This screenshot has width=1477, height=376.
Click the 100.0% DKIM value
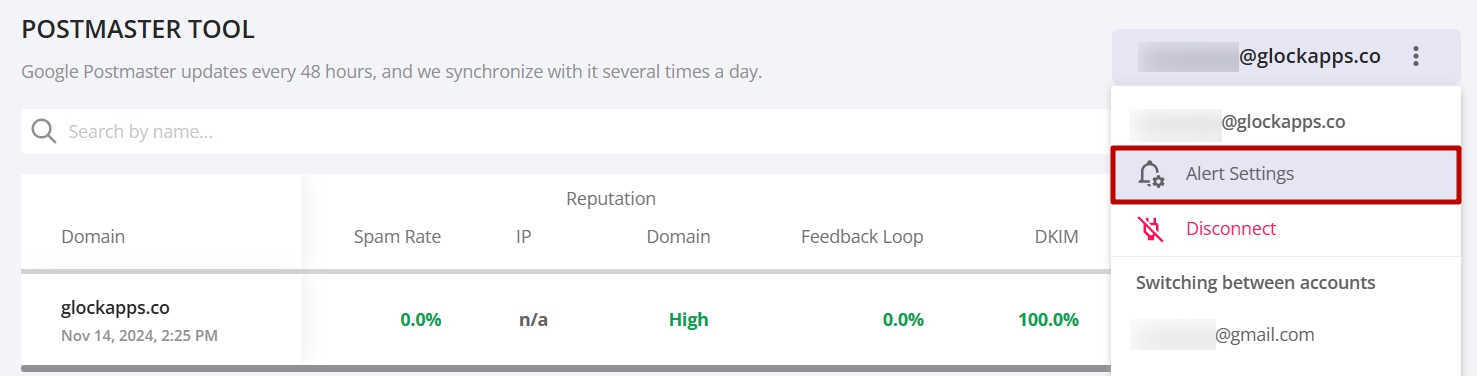click(x=1048, y=320)
